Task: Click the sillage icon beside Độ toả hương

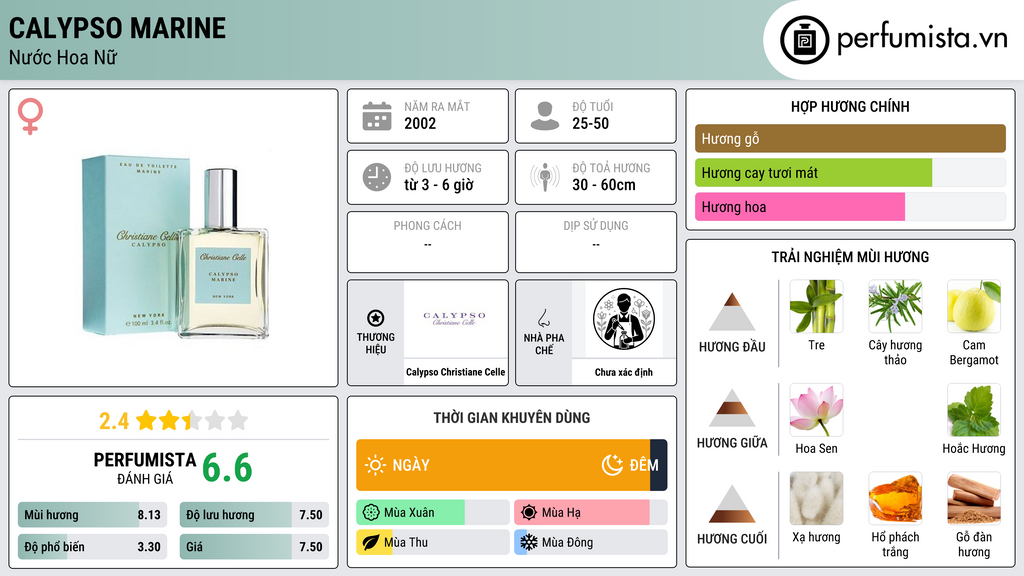Action: point(545,177)
